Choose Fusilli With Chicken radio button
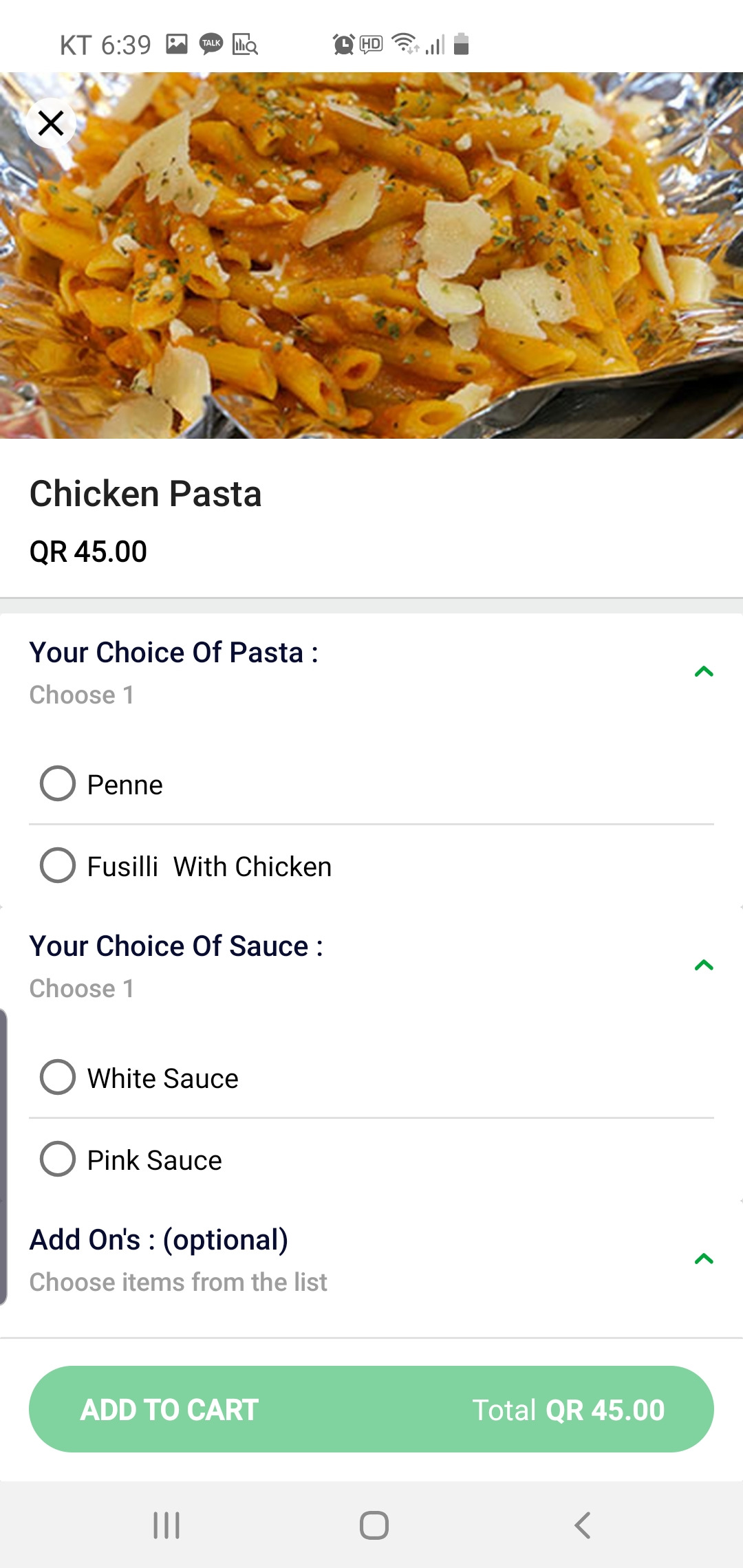The width and height of the screenshot is (743, 1568). point(58,865)
